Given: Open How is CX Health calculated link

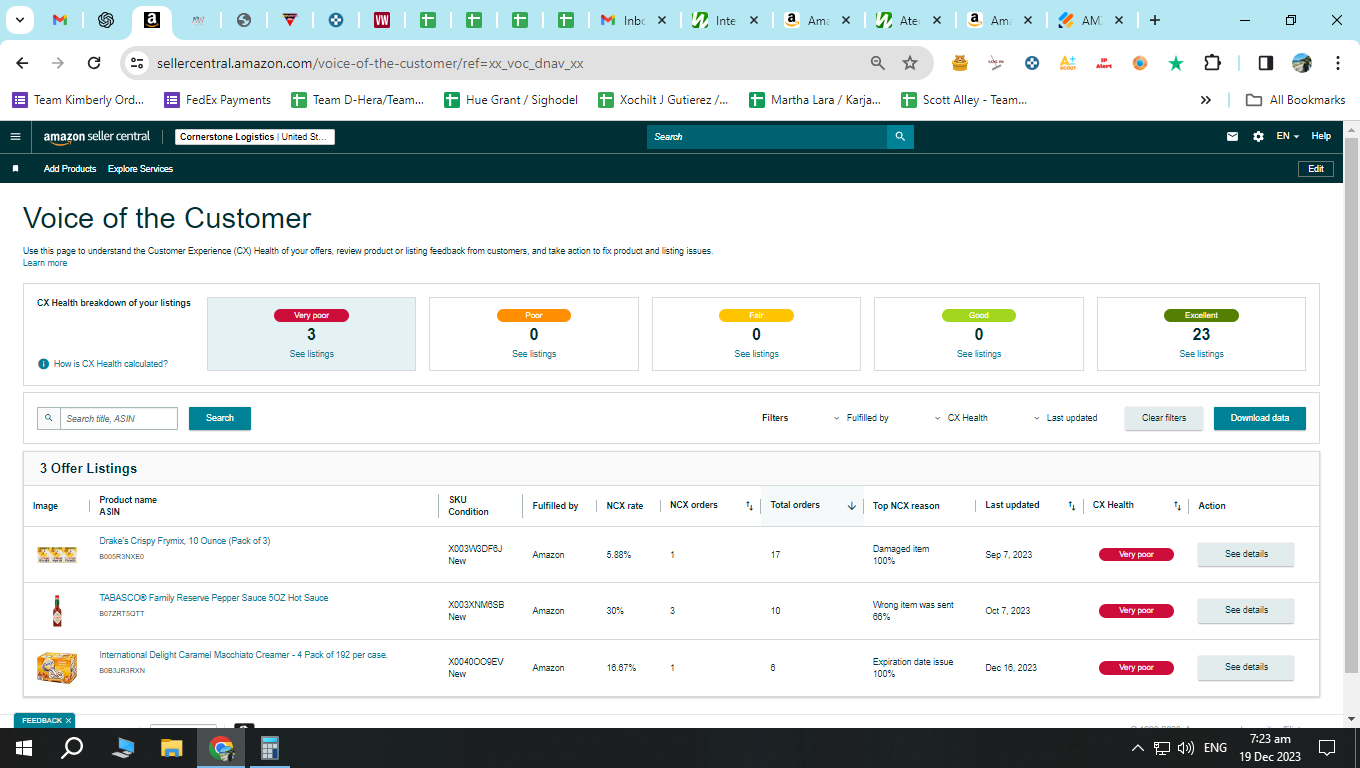Looking at the screenshot, I should click(x=110, y=364).
